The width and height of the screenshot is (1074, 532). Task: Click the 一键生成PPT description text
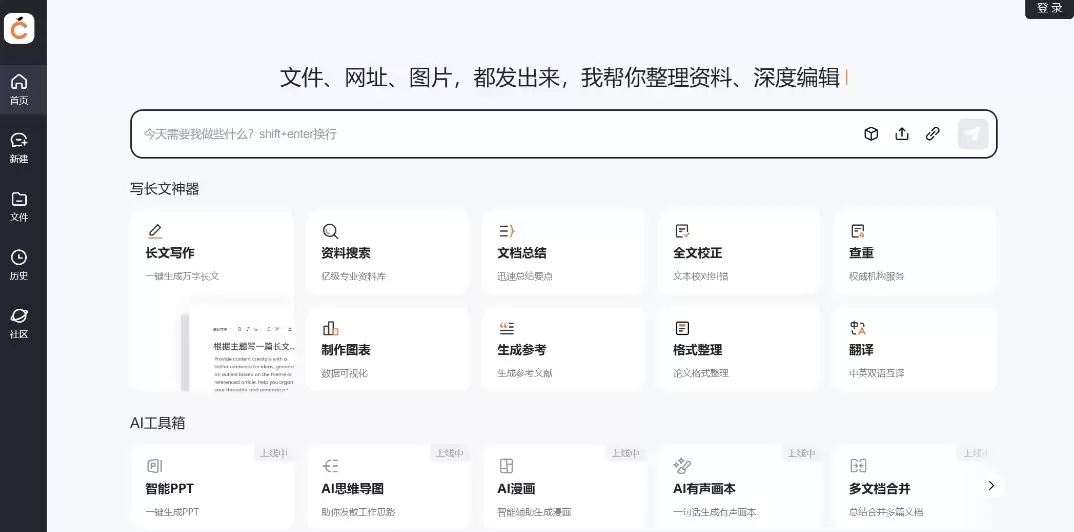click(x=172, y=511)
